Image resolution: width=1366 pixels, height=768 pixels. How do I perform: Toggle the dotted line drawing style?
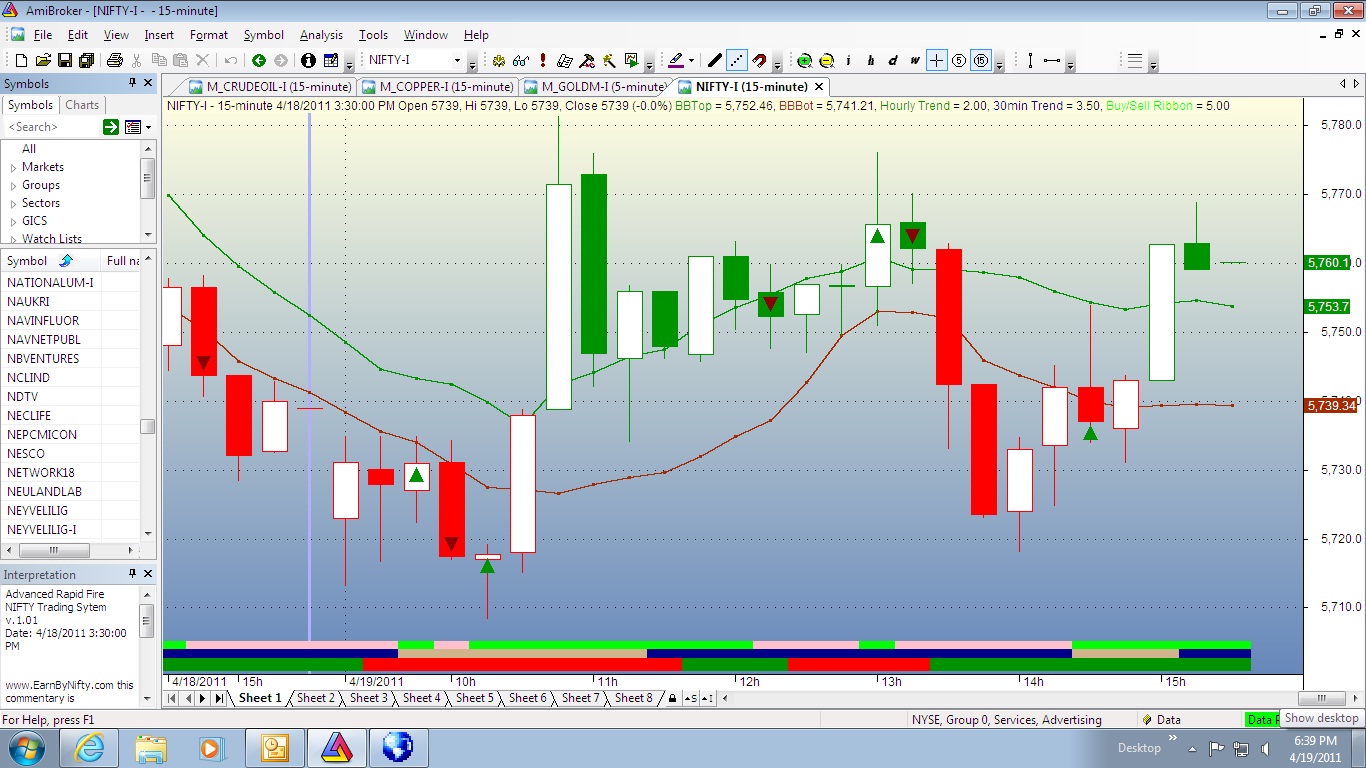coord(737,60)
